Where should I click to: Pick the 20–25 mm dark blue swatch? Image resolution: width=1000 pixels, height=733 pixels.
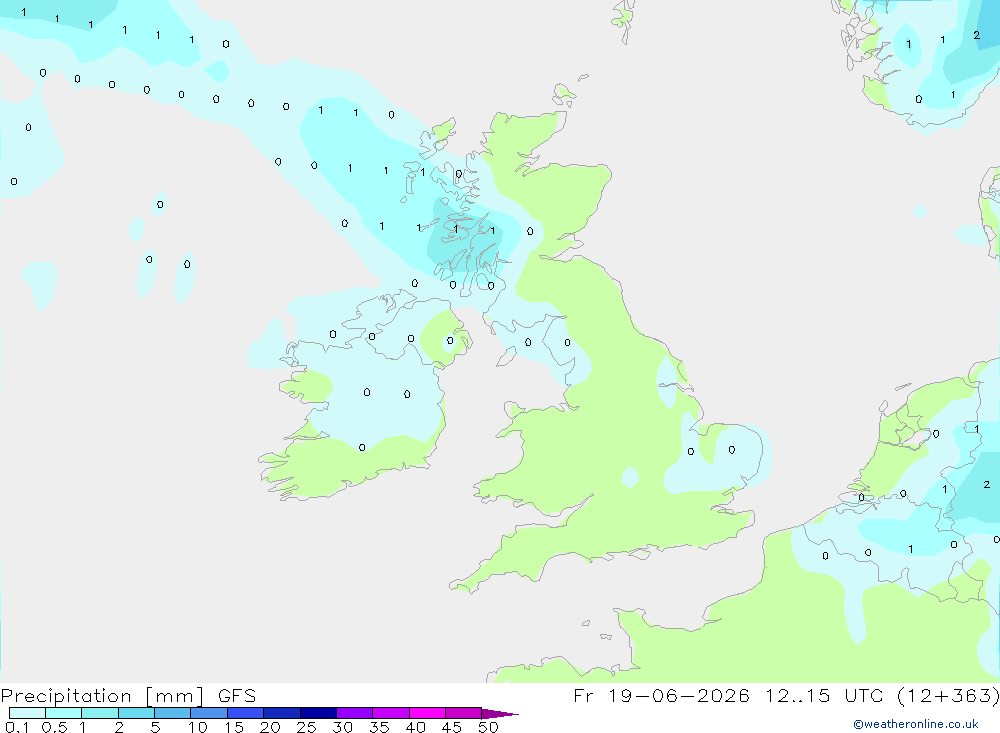tap(281, 713)
